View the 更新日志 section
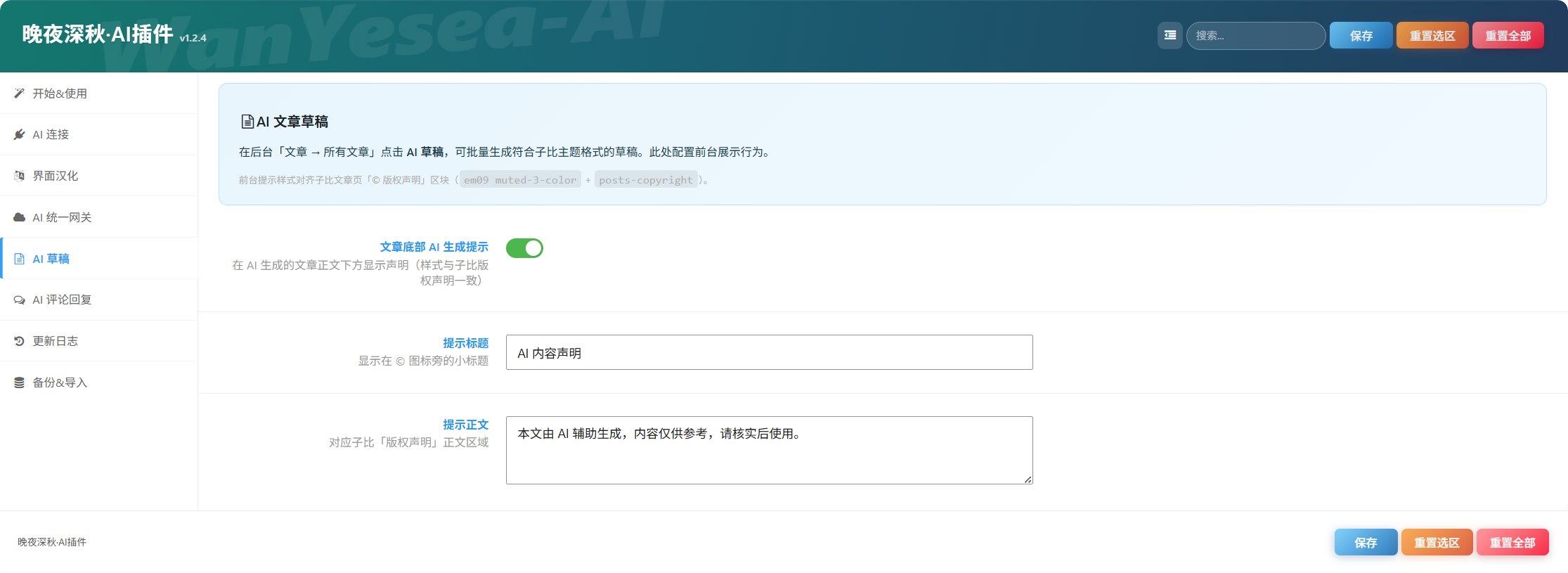The image size is (1568, 573). tap(99, 341)
